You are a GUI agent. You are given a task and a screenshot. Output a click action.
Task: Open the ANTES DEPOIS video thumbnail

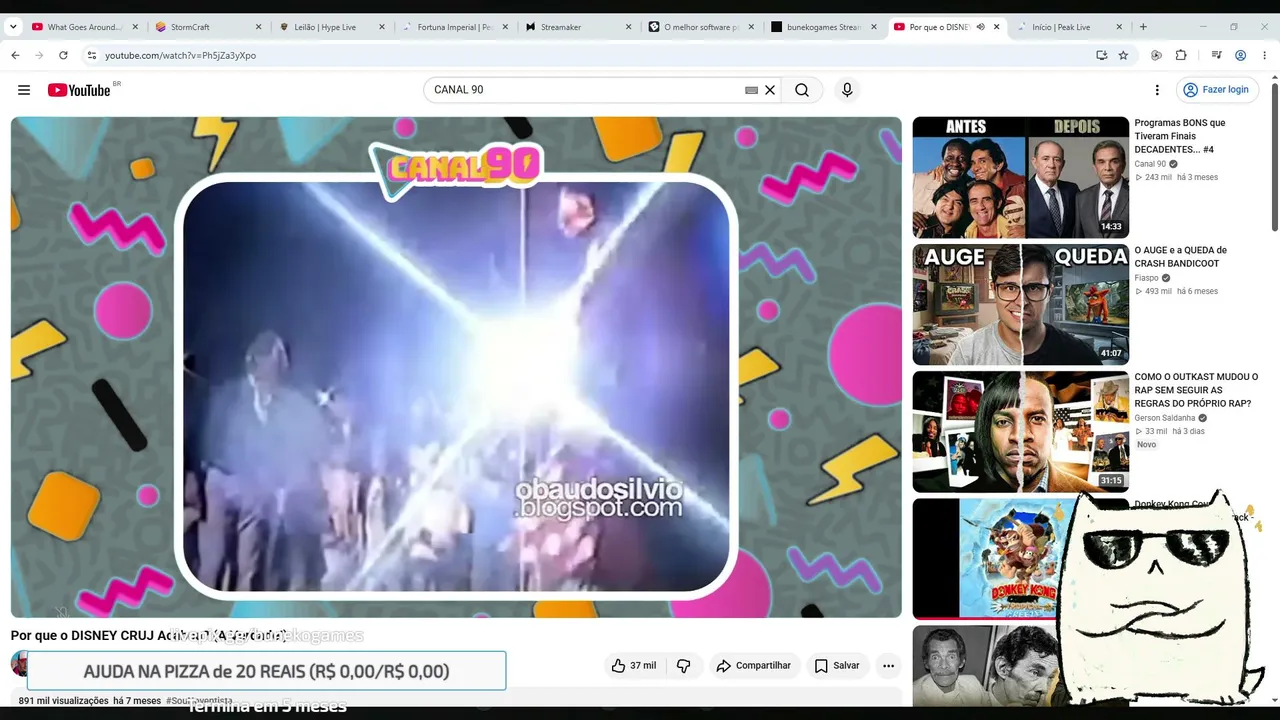(x=1020, y=178)
